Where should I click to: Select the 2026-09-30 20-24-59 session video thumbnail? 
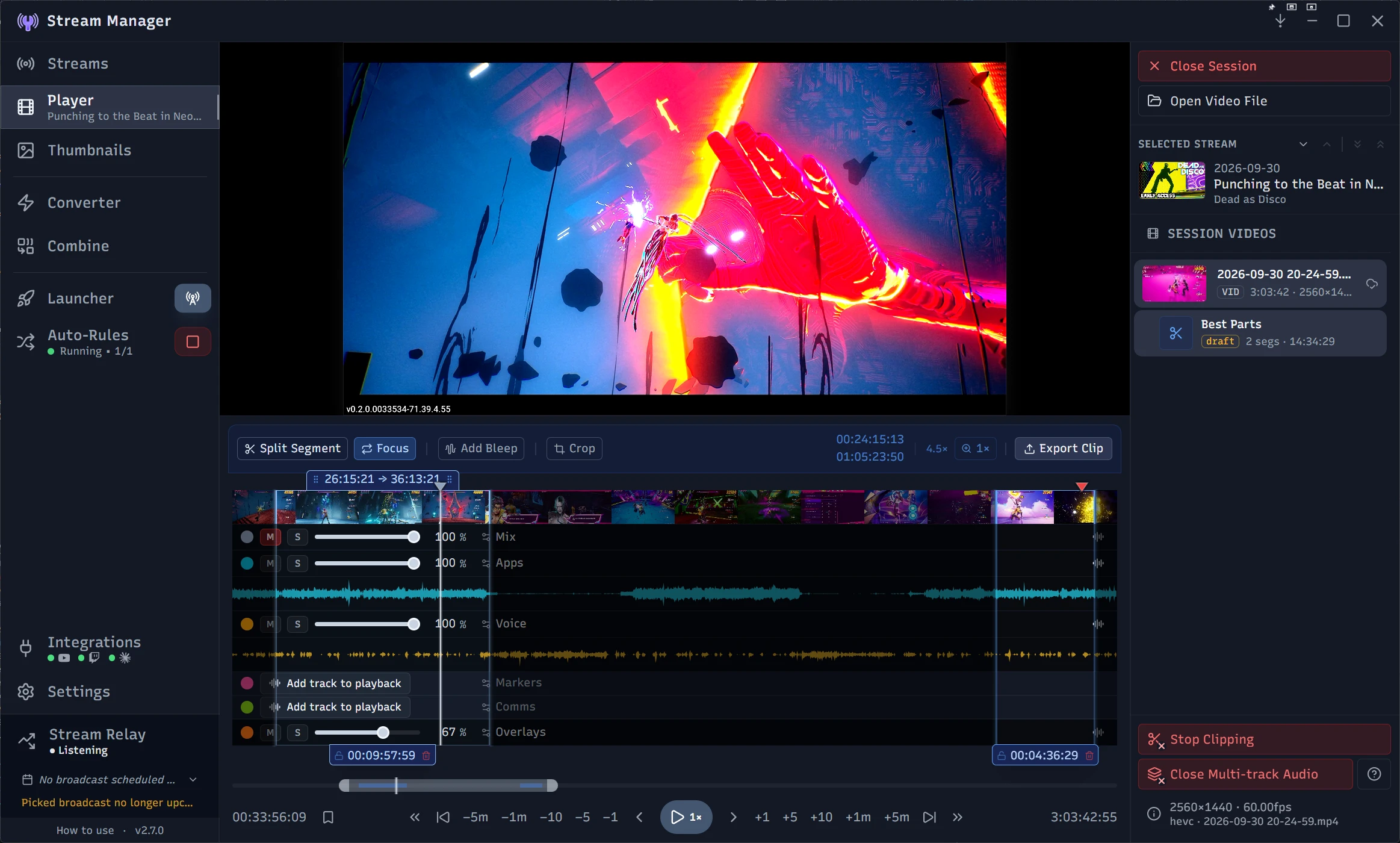point(1174,283)
